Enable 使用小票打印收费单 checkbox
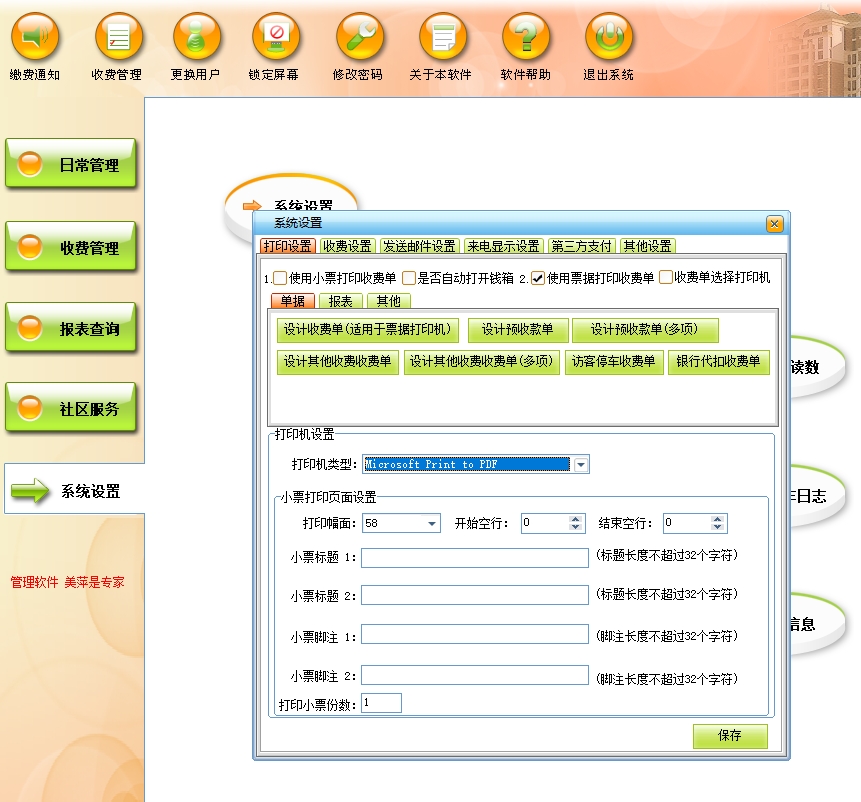The width and height of the screenshot is (861, 802). pyautogui.click(x=280, y=278)
